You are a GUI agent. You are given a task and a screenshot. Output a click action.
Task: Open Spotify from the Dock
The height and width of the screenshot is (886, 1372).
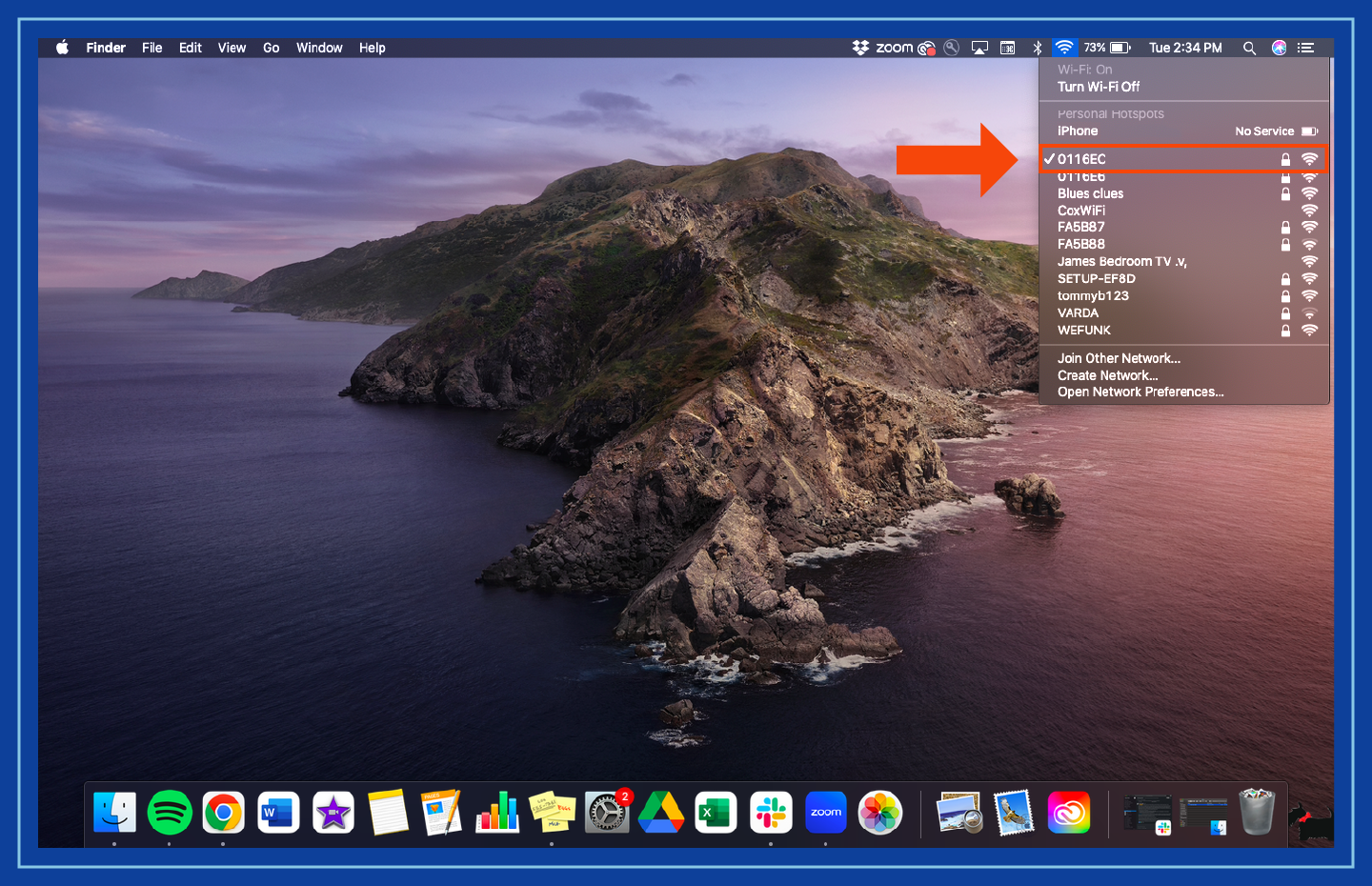[x=169, y=812]
